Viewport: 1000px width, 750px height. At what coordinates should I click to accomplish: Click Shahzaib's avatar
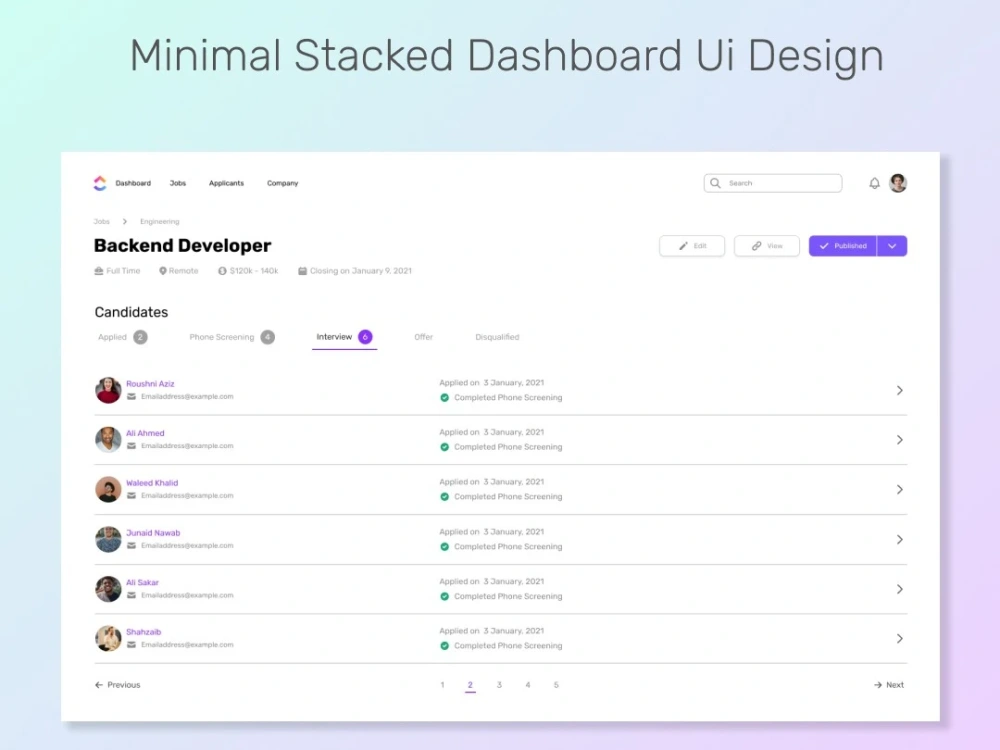point(108,638)
